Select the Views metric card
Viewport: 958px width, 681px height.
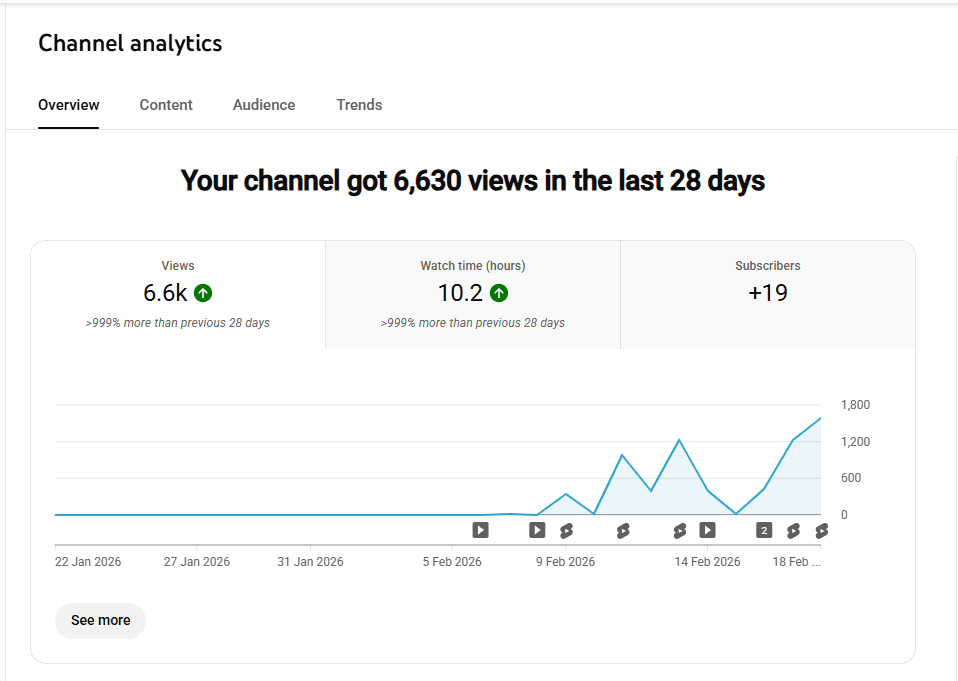click(x=178, y=293)
